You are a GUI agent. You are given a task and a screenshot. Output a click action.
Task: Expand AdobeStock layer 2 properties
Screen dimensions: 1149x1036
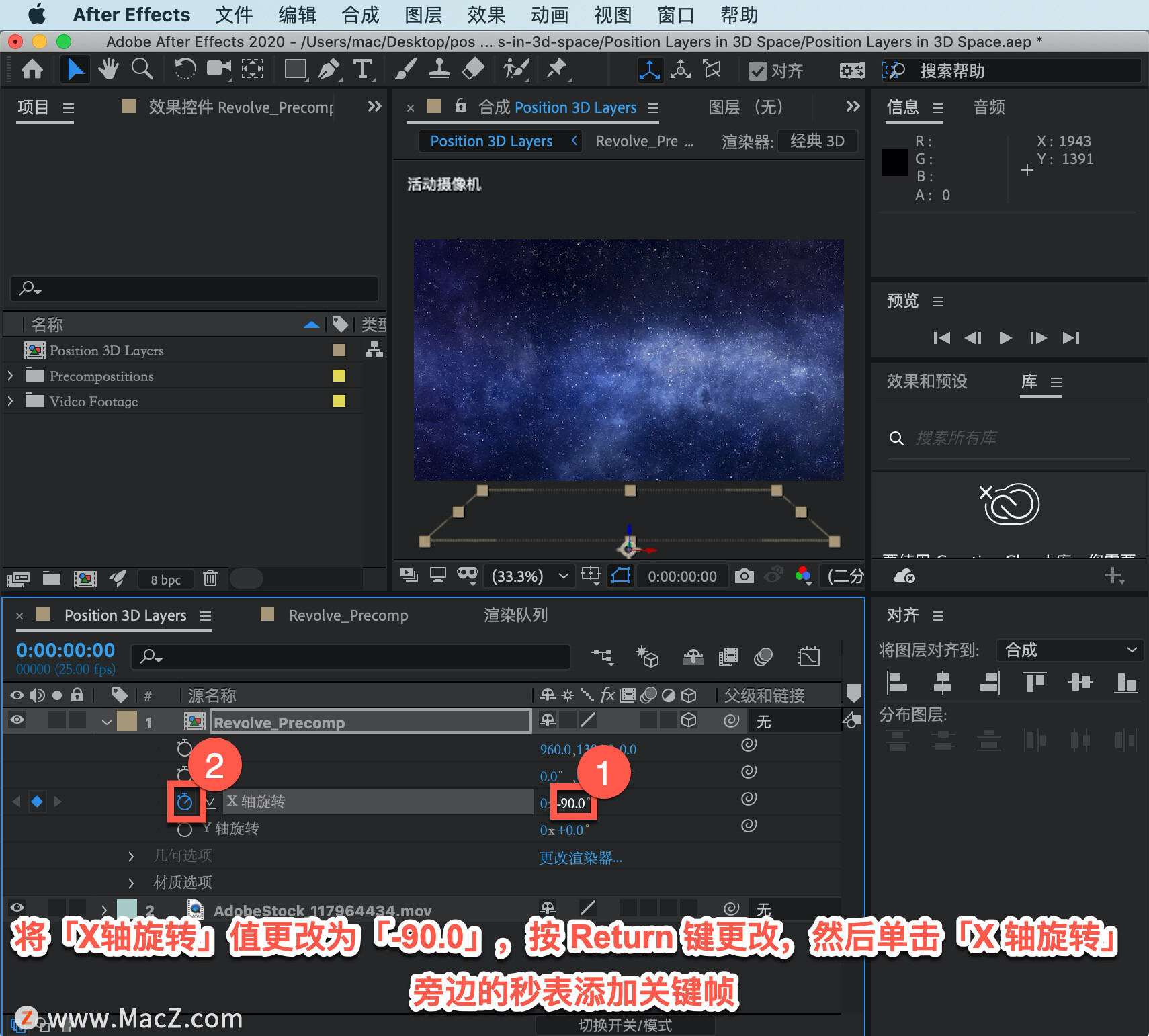click(x=104, y=909)
